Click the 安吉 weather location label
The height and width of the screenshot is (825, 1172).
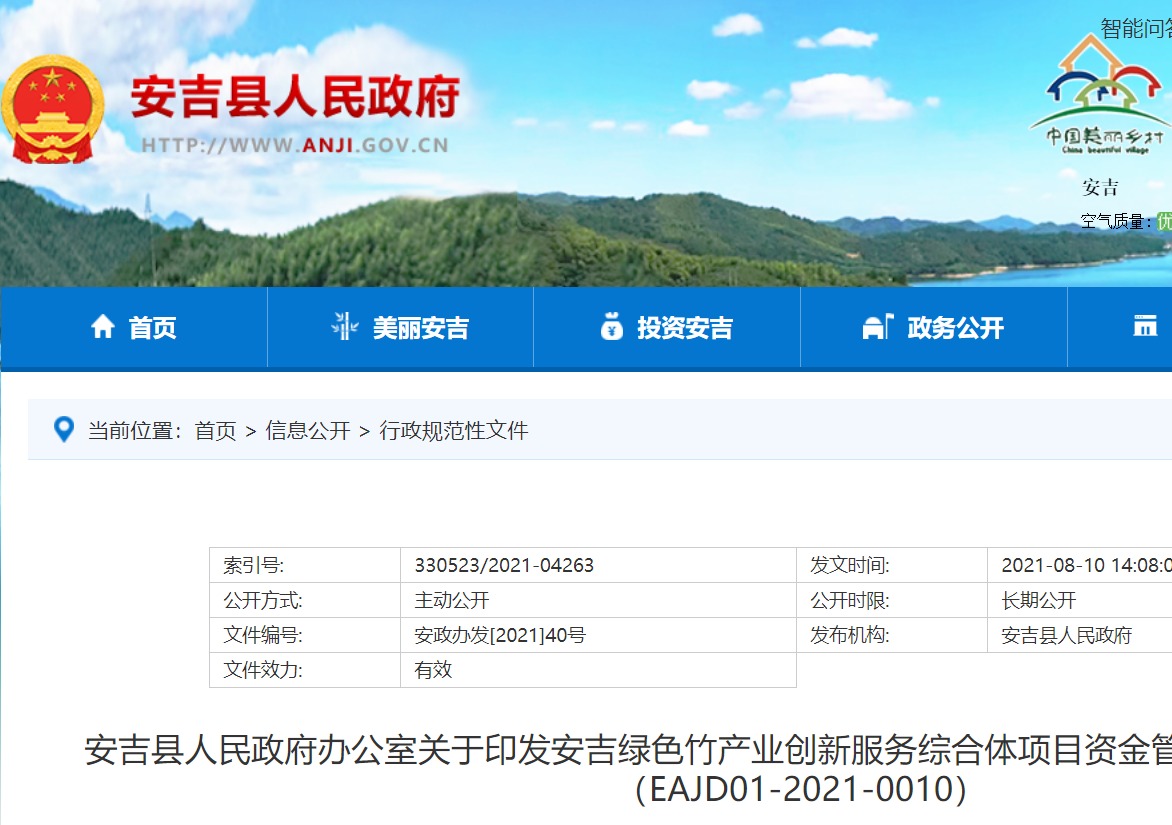point(1100,187)
